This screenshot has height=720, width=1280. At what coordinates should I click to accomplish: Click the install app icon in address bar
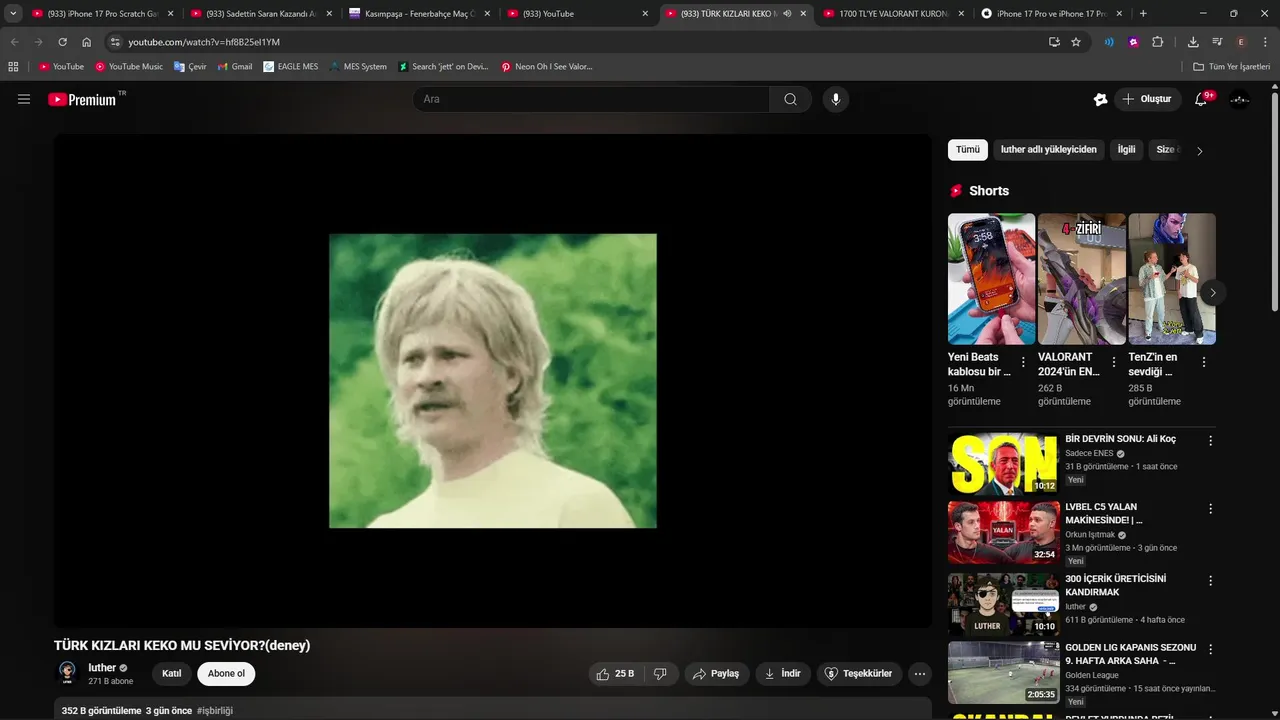[x=1054, y=42]
